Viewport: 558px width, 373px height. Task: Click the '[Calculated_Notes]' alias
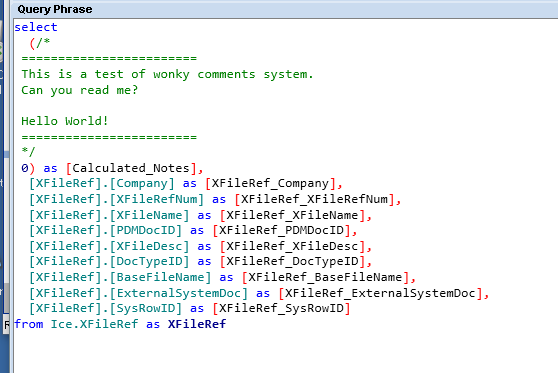click(131, 168)
